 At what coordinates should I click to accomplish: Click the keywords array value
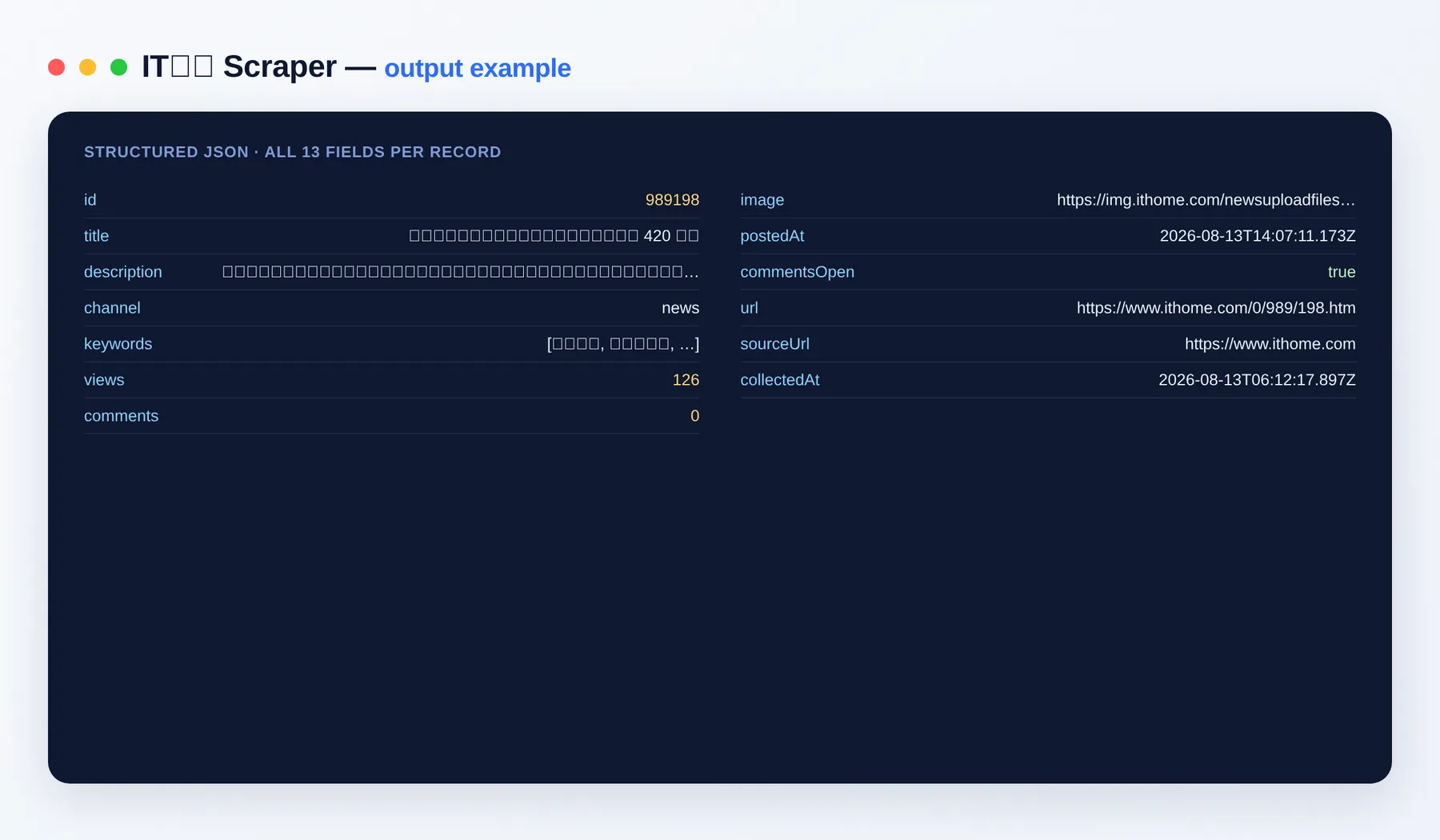(623, 344)
